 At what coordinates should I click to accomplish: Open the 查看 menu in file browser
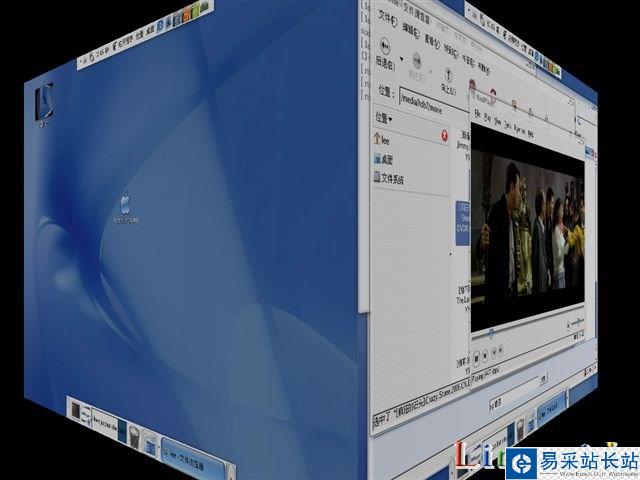click(x=431, y=41)
